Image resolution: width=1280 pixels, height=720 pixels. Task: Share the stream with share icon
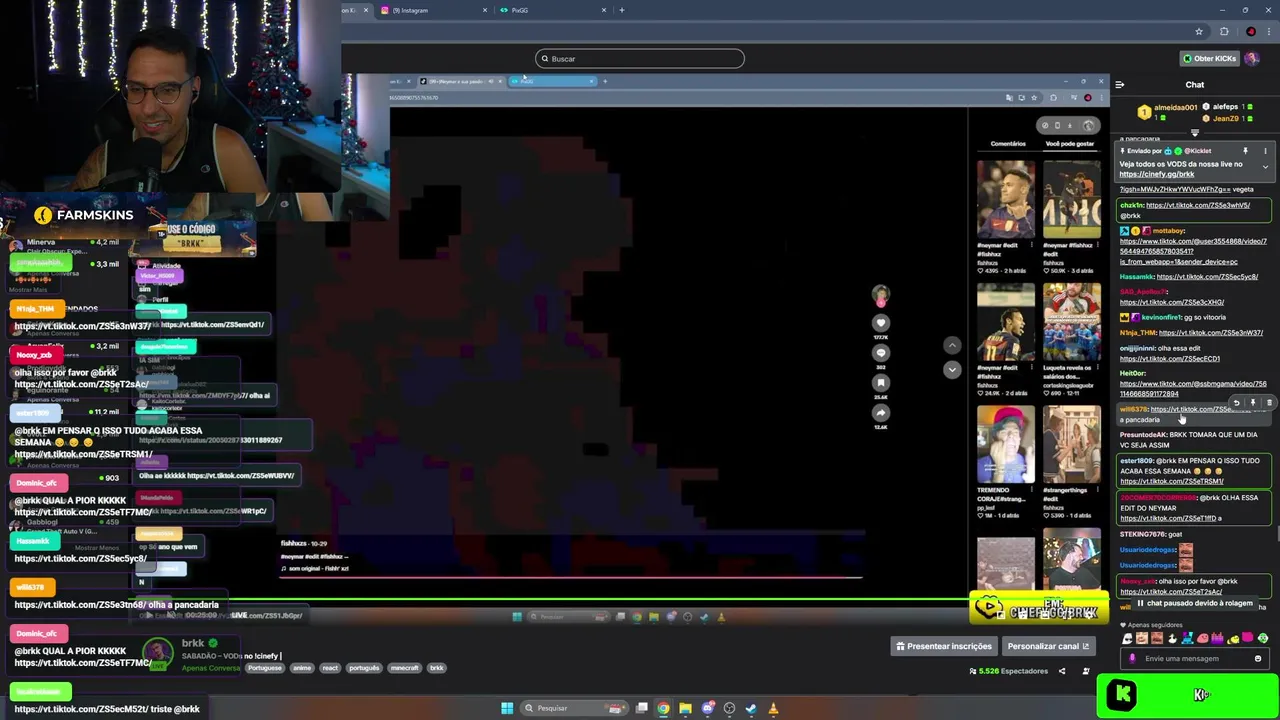click(1062, 671)
